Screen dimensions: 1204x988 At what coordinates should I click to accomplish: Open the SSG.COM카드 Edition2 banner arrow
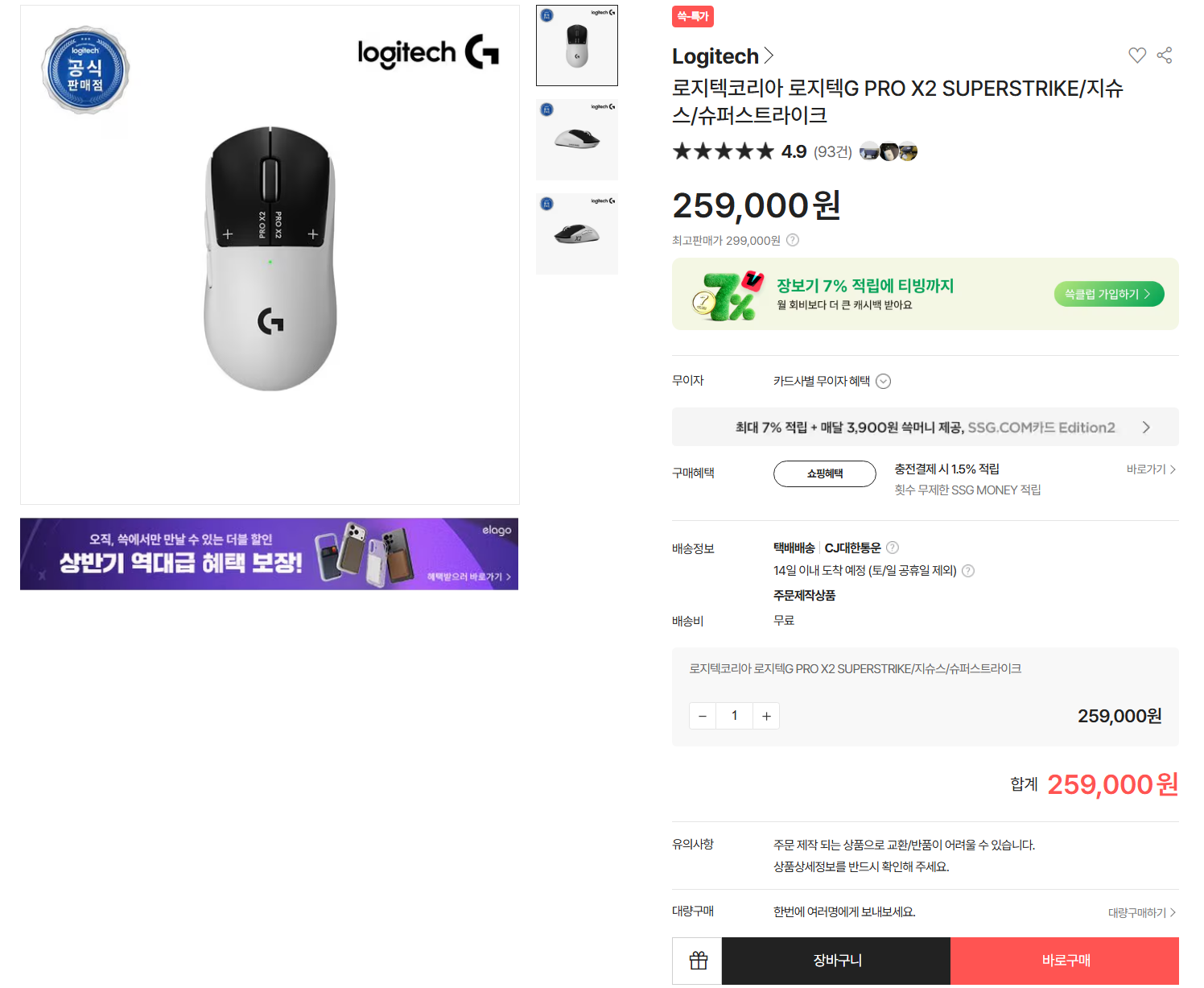pos(1146,428)
